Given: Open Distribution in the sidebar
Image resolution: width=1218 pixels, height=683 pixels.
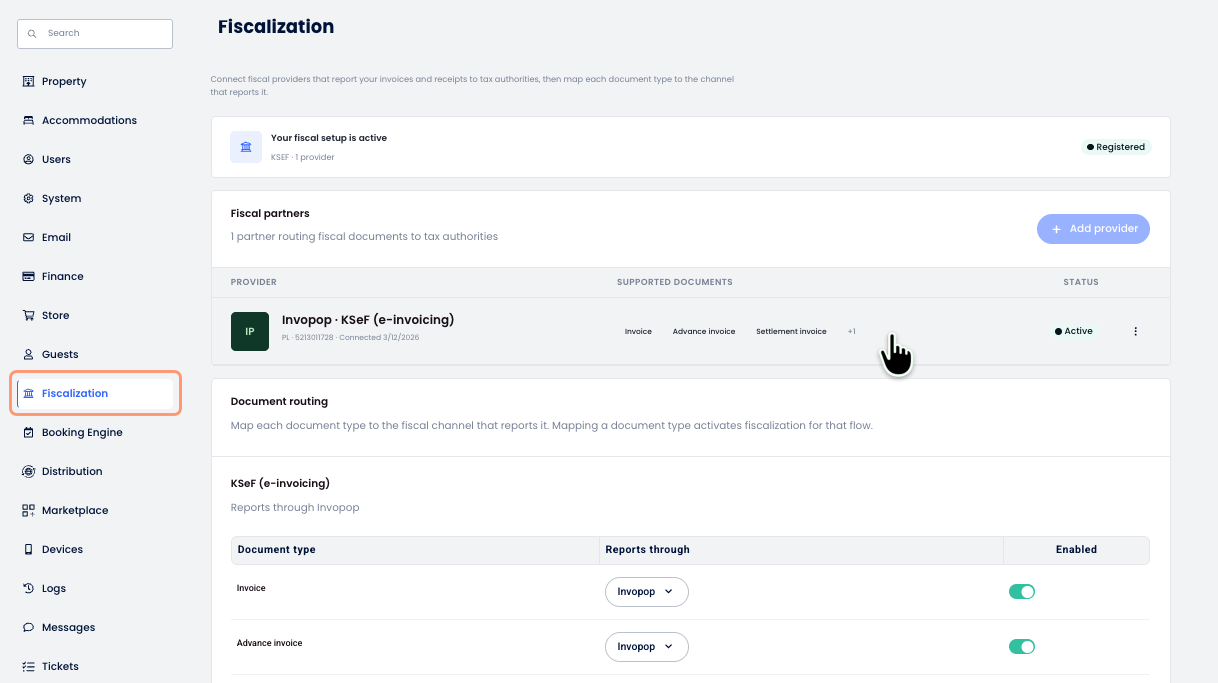Looking at the screenshot, I should [72, 471].
